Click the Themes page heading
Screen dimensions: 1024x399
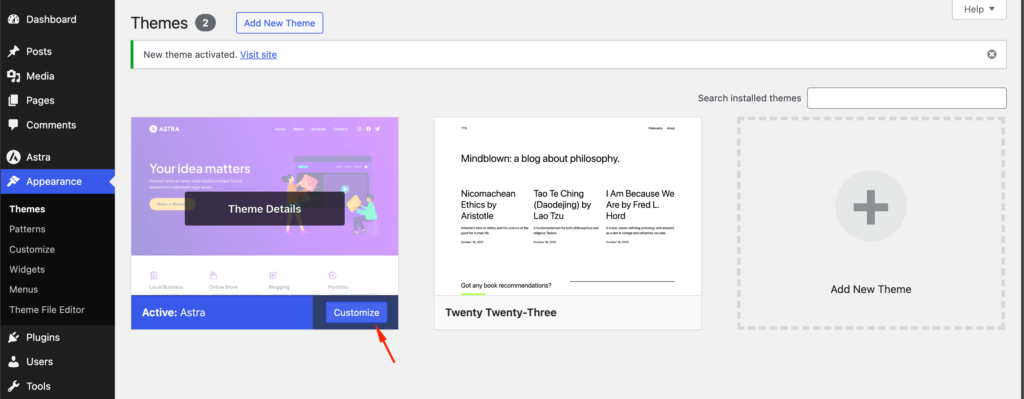coord(159,23)
